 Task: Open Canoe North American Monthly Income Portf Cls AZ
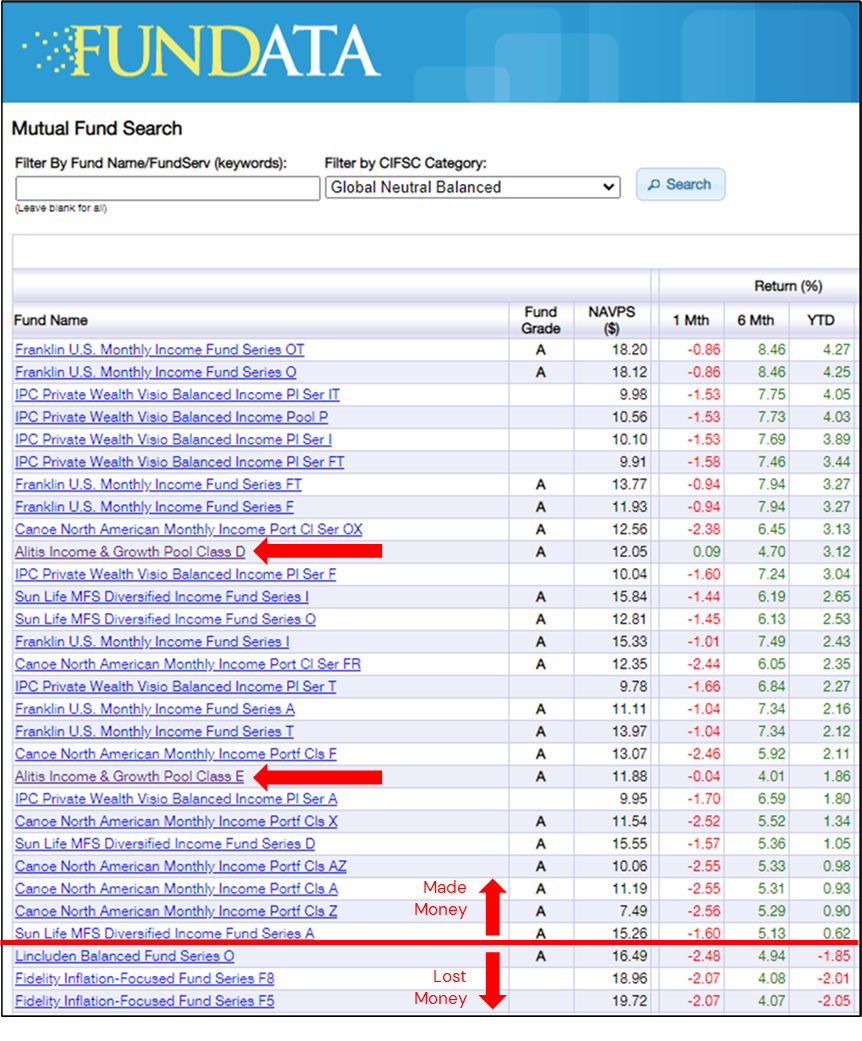coord(181,866)
